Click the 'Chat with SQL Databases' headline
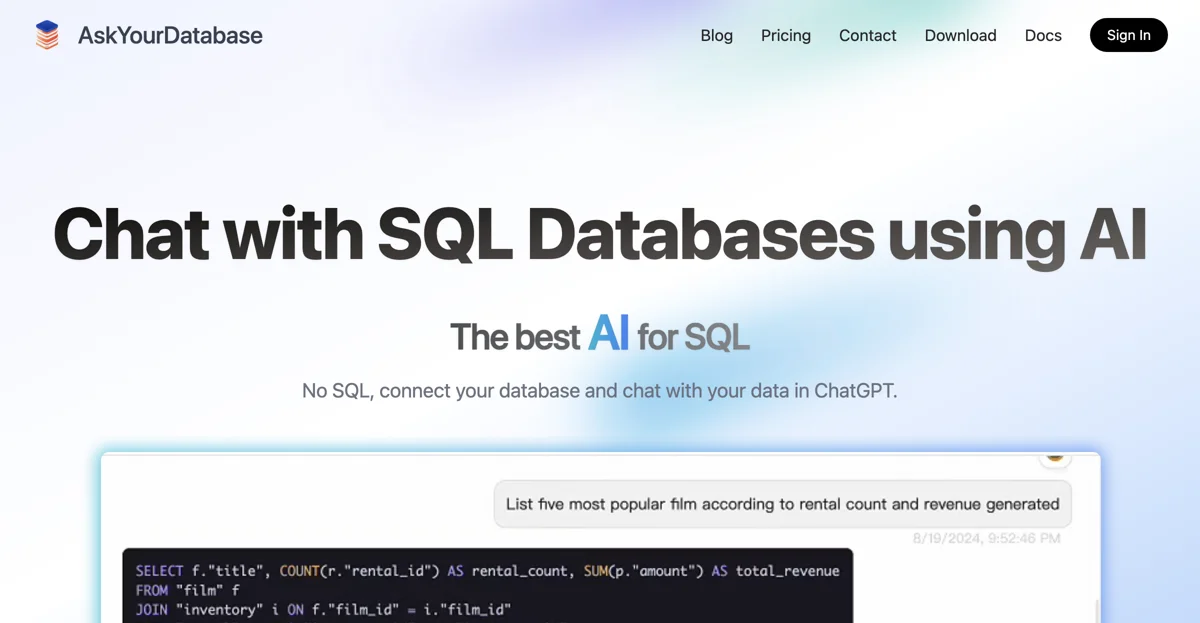1200x623 pixels. pyautogui.click(x=599, y=234)
